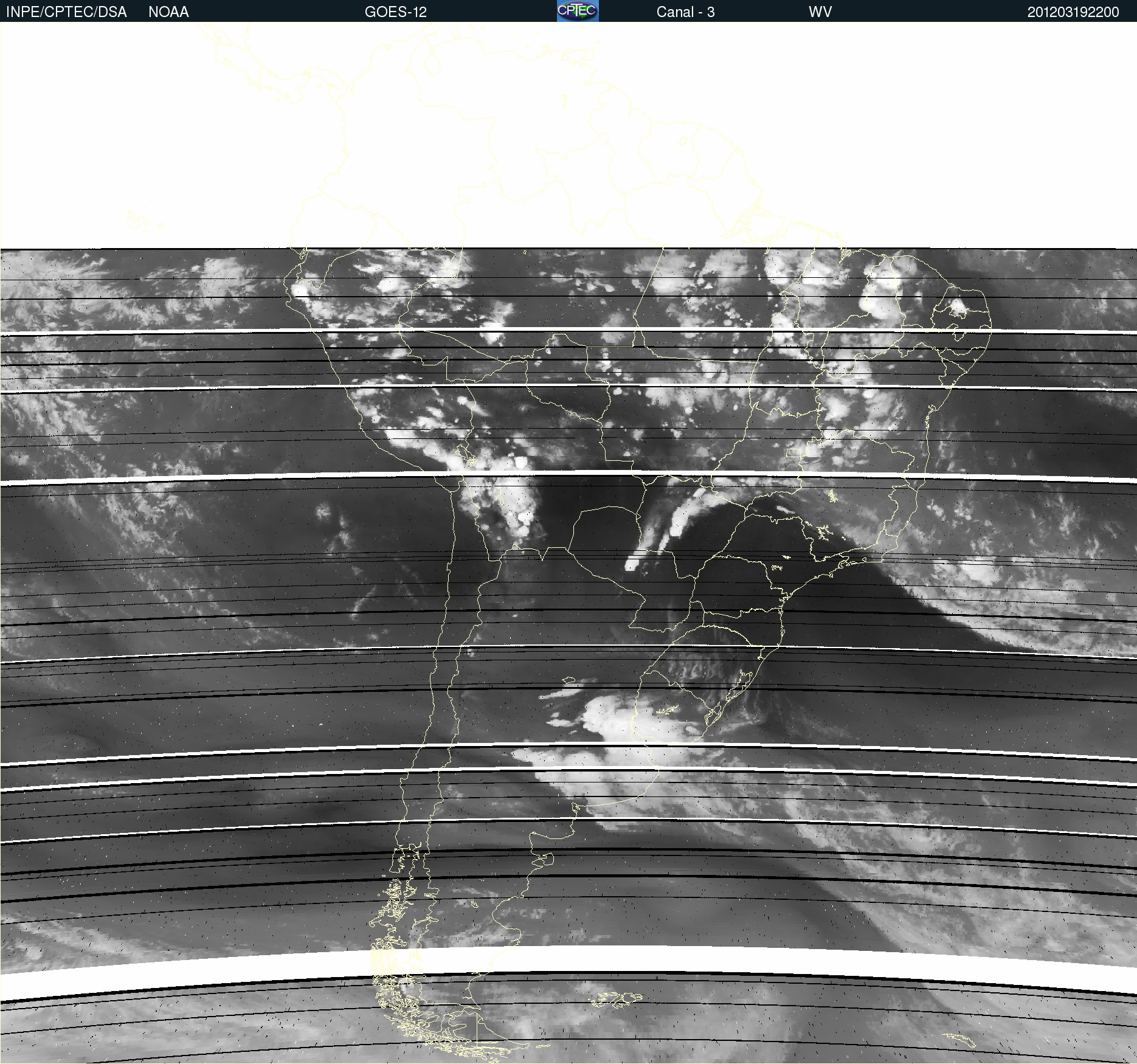The image size is (1137, 1064).
Task: Click the blank white area over northern South America
Action: click(x=547, y=134)
